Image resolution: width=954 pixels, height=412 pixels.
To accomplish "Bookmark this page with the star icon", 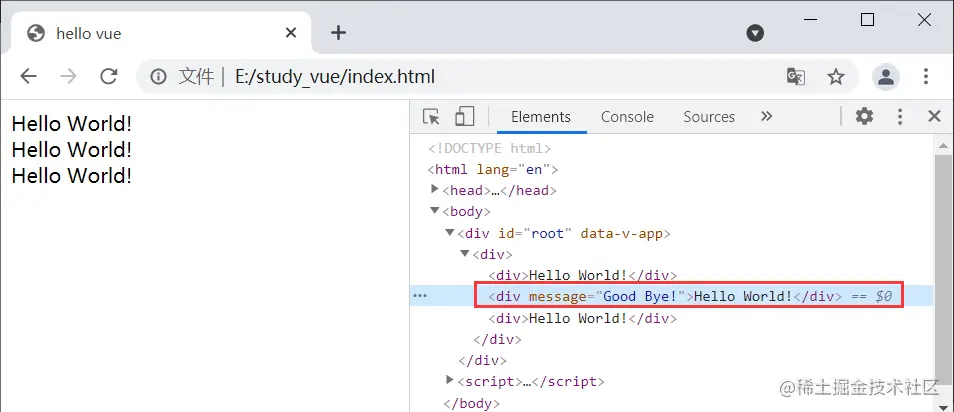I will 836,77.
